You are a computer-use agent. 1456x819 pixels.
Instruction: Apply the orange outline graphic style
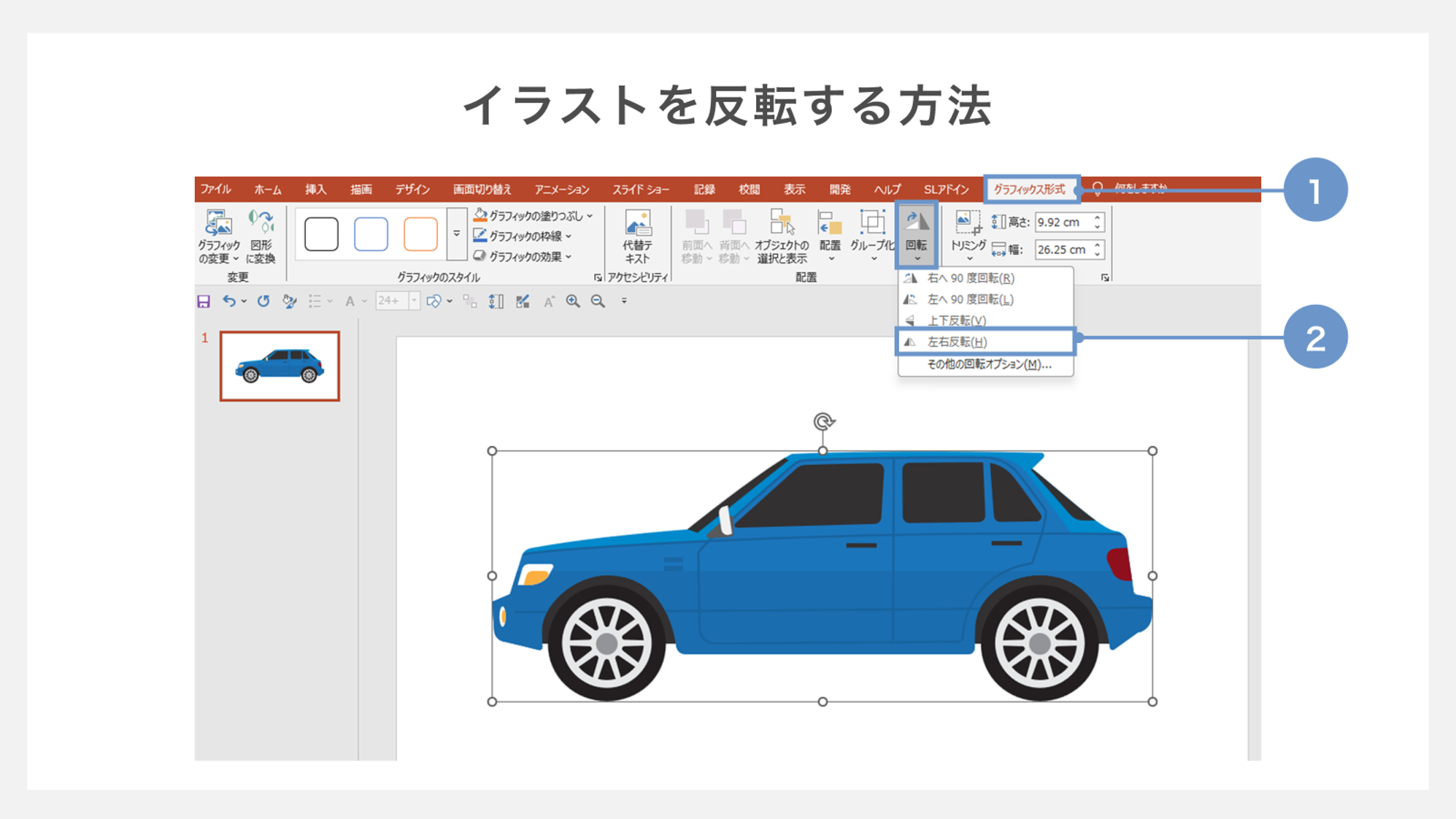pyautogui.click(x=420, y=234)
